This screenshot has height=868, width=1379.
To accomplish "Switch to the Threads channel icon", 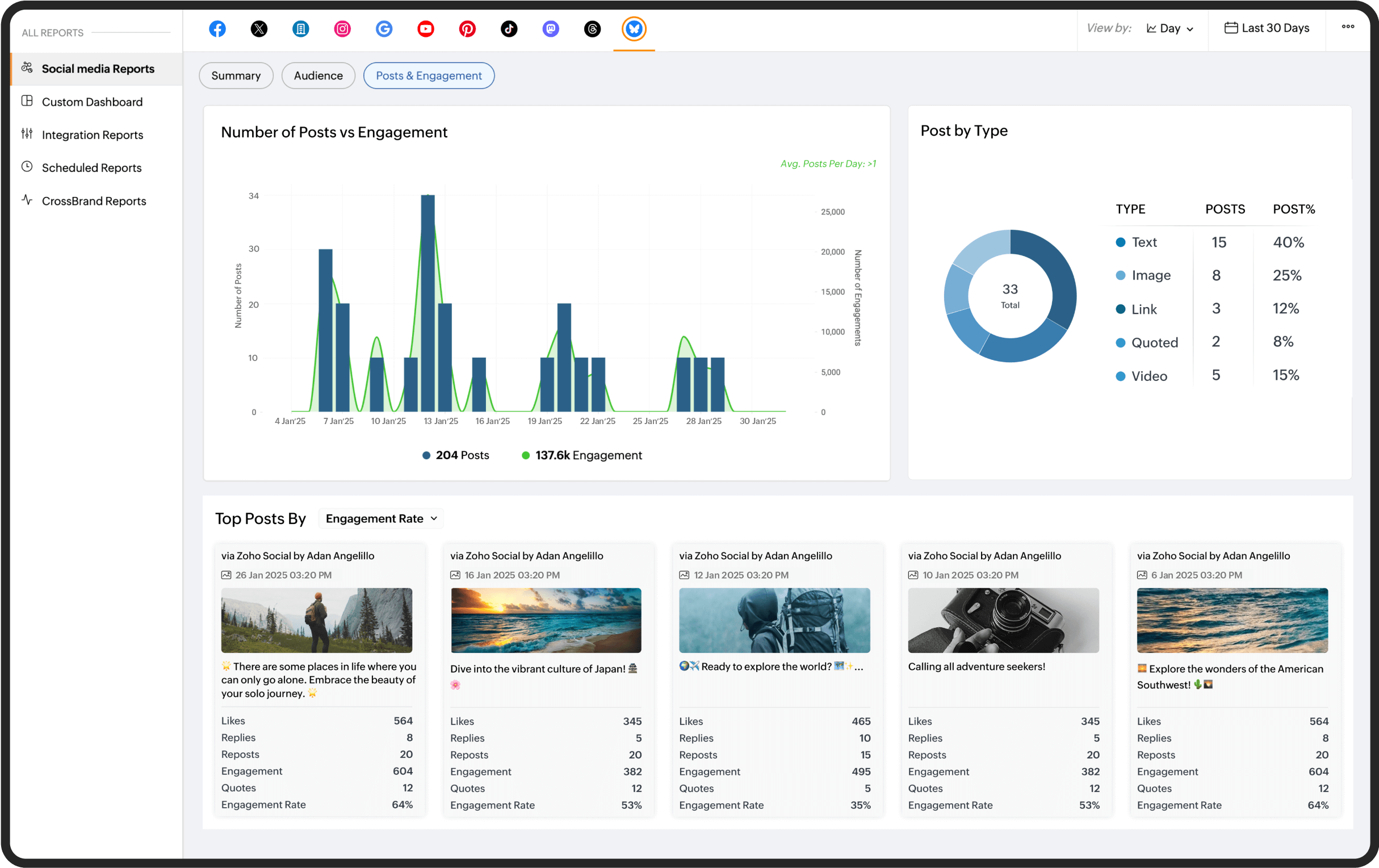I will (592, 28).
